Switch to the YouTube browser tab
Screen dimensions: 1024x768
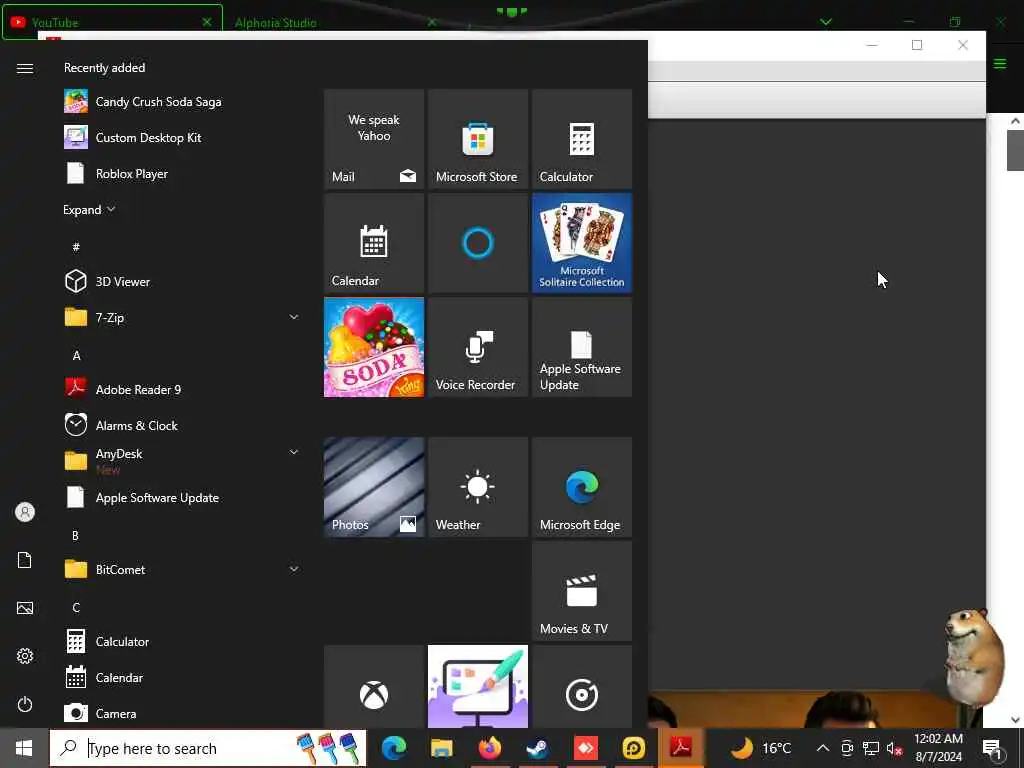[x=112, y=22]
